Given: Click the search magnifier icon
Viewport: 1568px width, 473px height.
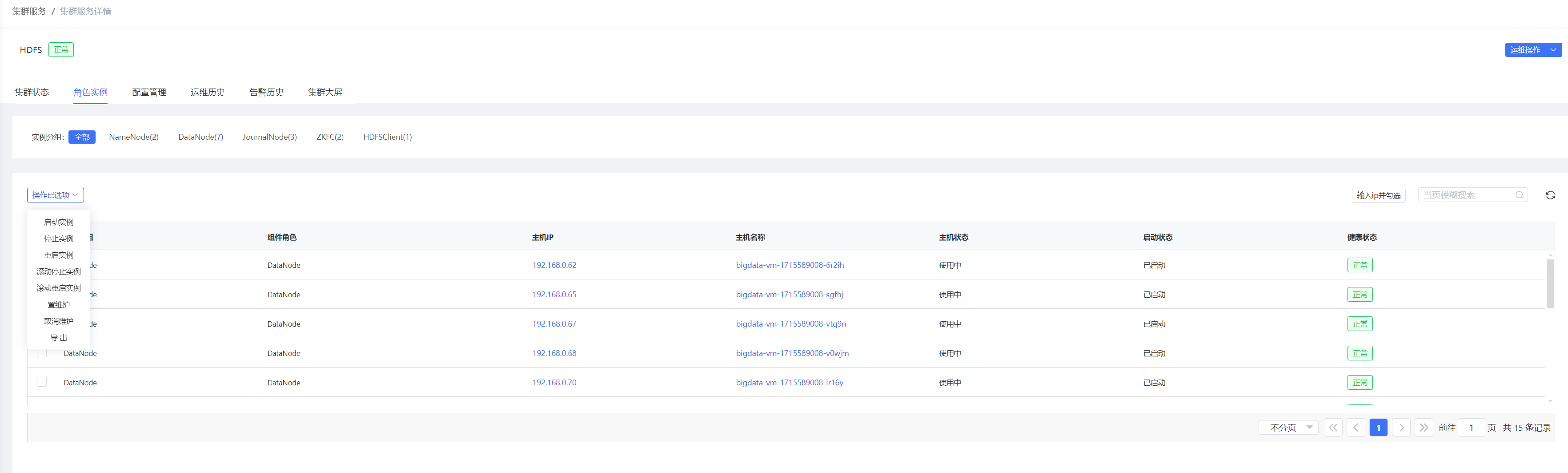Looking at the screenshot, I should [x=1519, y=195].
